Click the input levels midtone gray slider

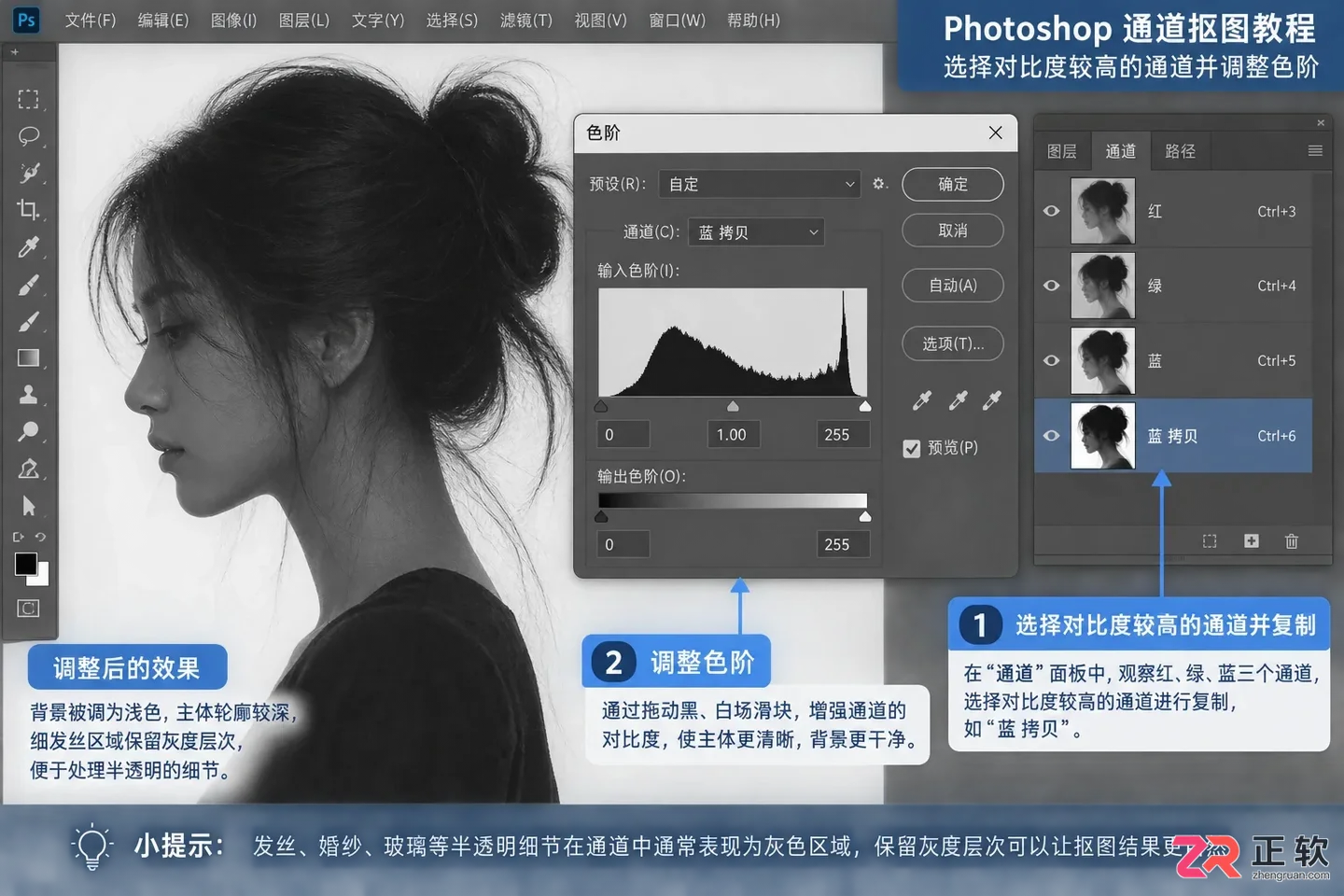coord(733,406)
